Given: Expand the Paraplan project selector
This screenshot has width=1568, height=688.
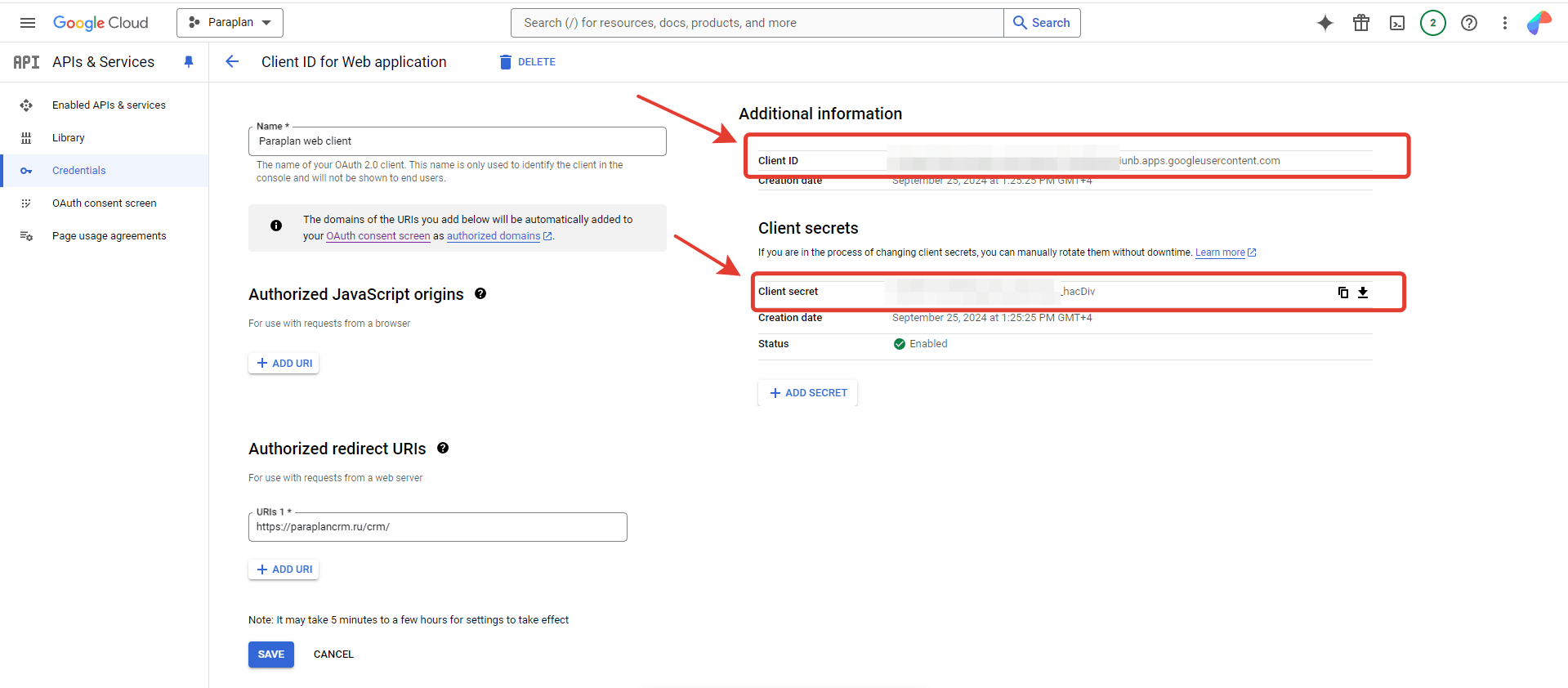Looking at the screenshot, I should tap(230, 23).
